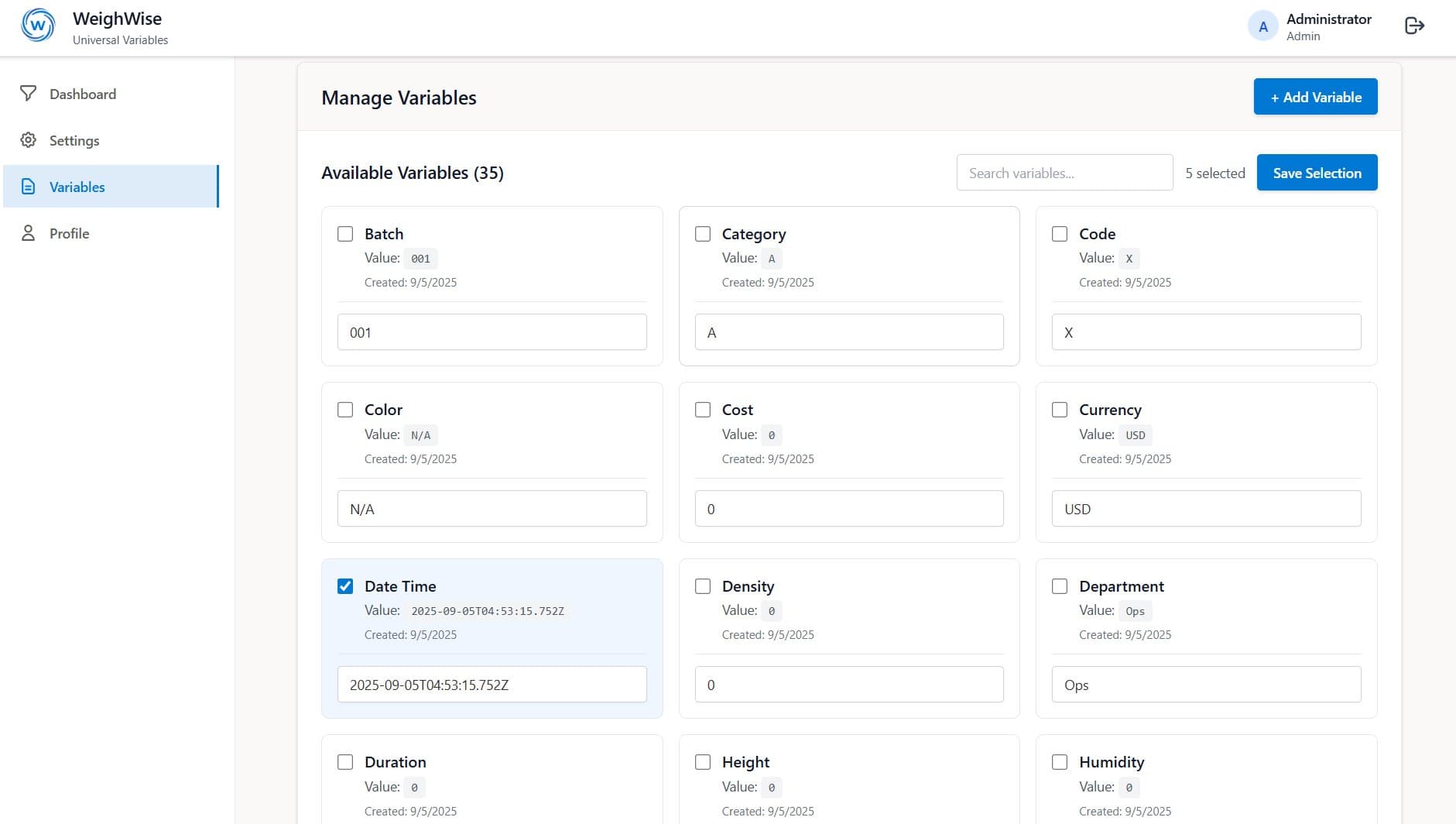Open the Profile menu item
1456x824 pixels.
tap(111, 233)
